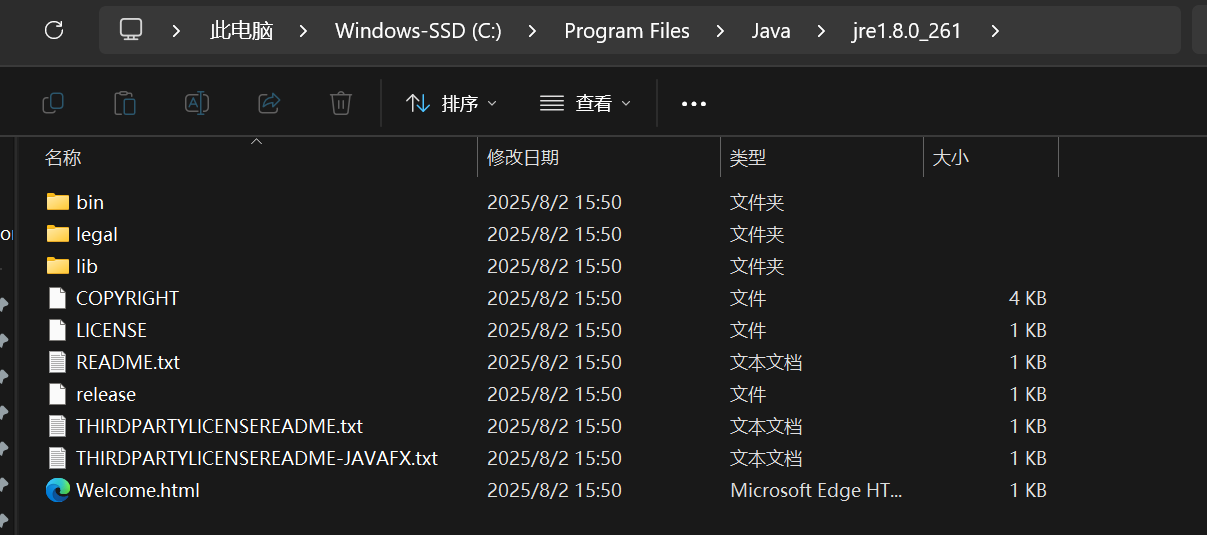1207x535 pixels.
Task: Click the THIRDPARTYLICENSEREADME.txt document icon
Action: (58, 426)
